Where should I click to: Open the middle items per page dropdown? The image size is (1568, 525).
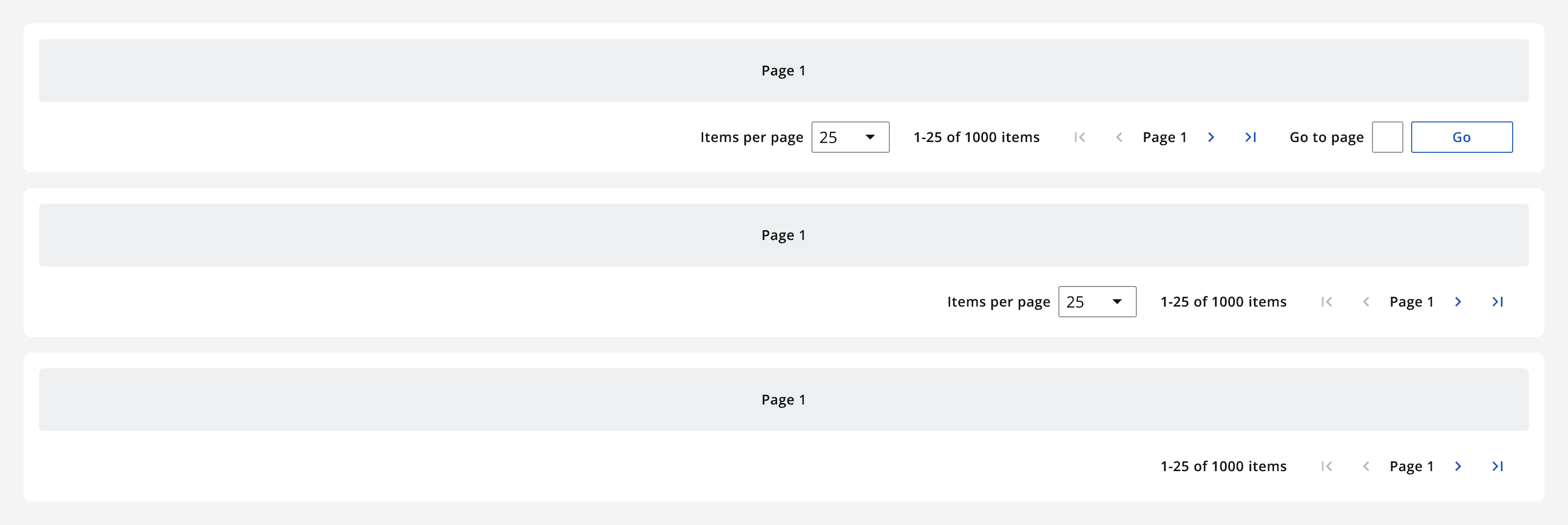[x=1097, y=301]
